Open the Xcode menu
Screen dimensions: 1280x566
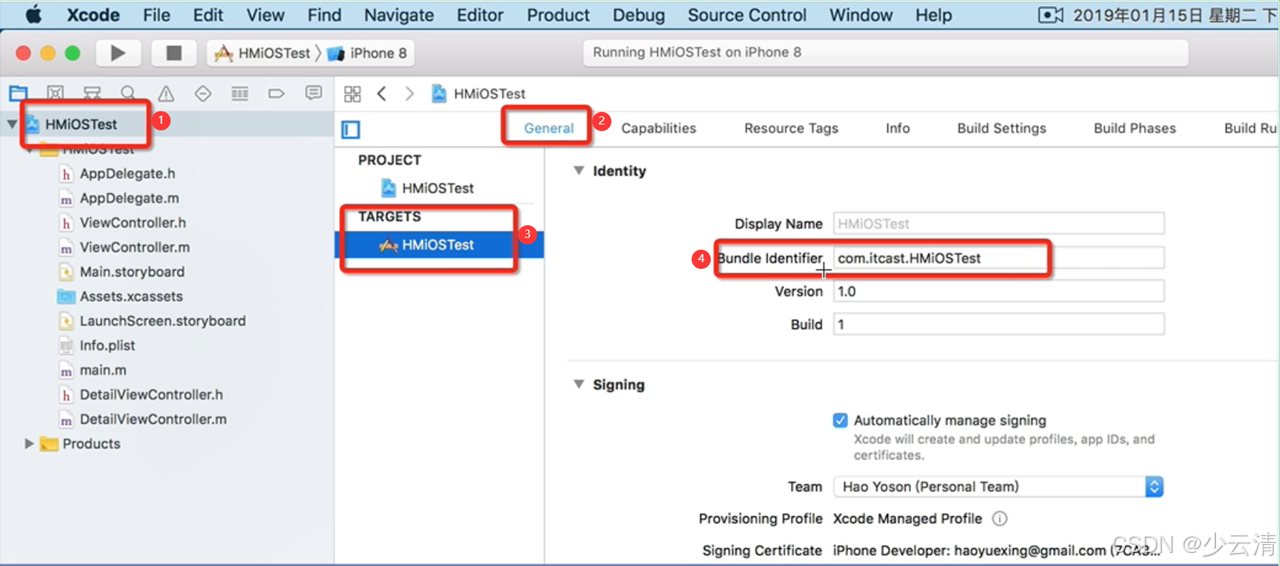tap(93, 15)
